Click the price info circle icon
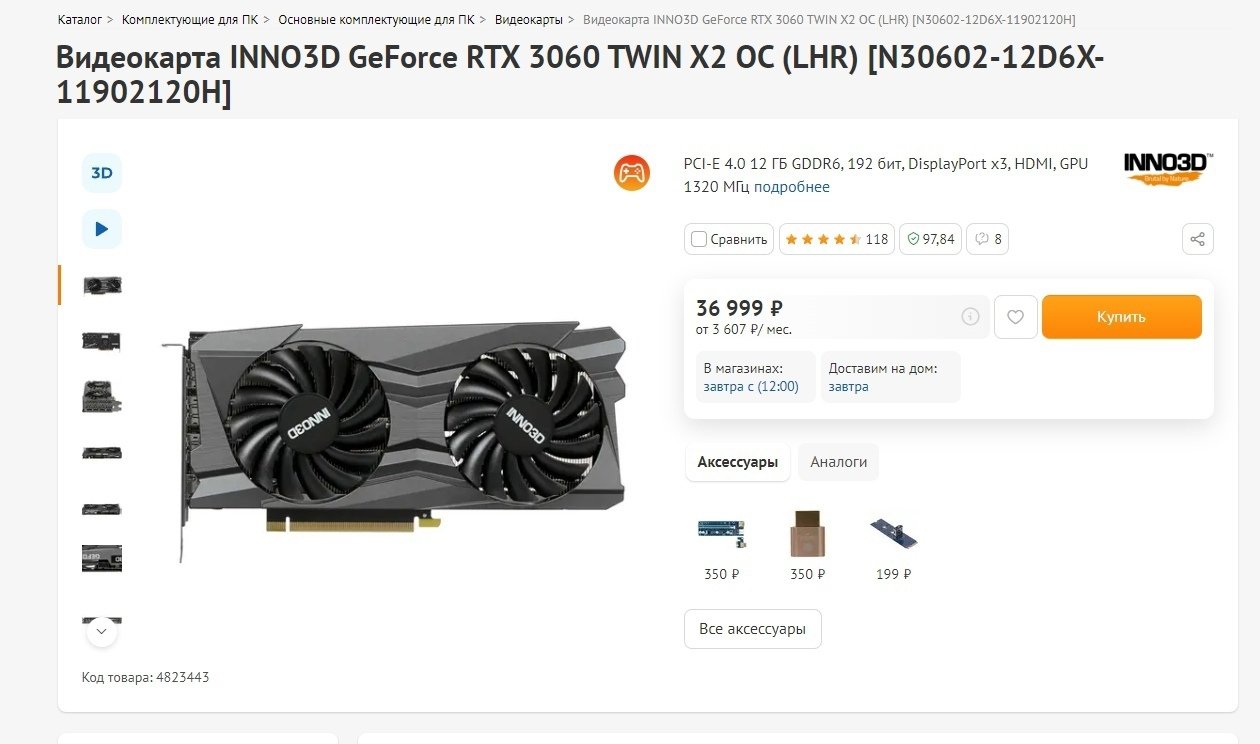Image resolution: width=1260 pixels, height=744 pixels. (970, 316)
